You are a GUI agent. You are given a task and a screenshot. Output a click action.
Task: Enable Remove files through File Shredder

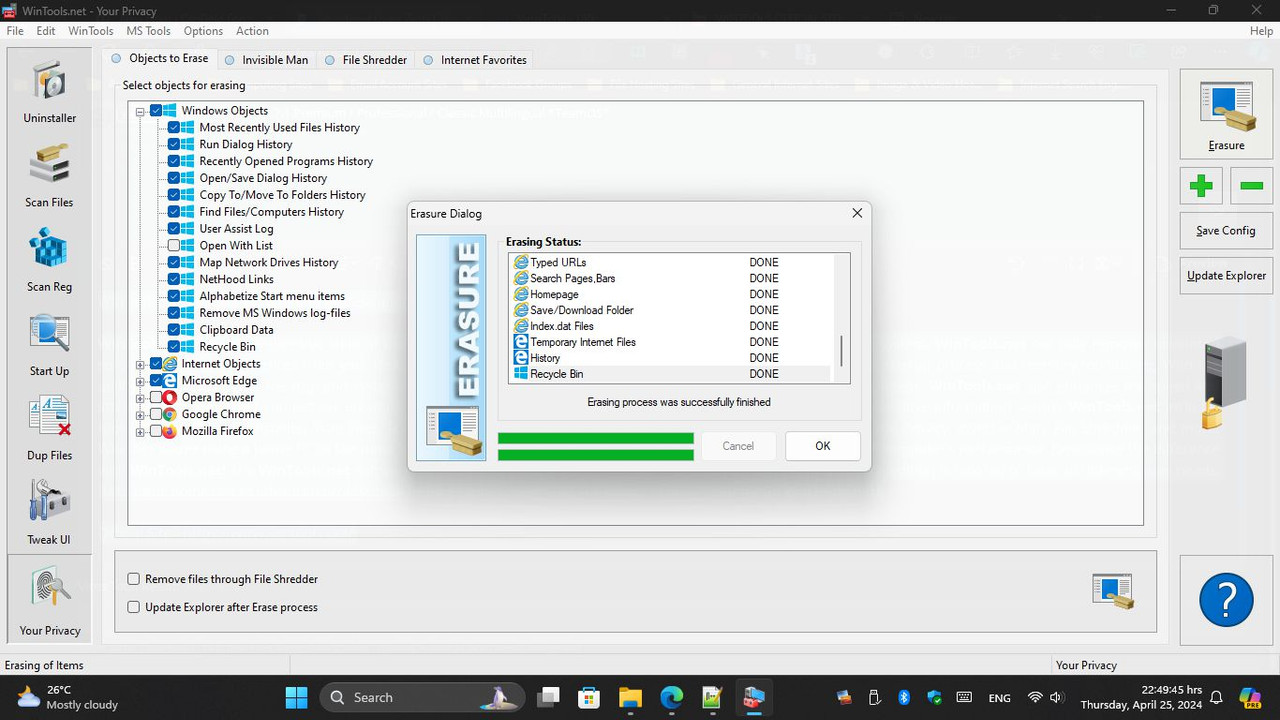pos(134,579)
